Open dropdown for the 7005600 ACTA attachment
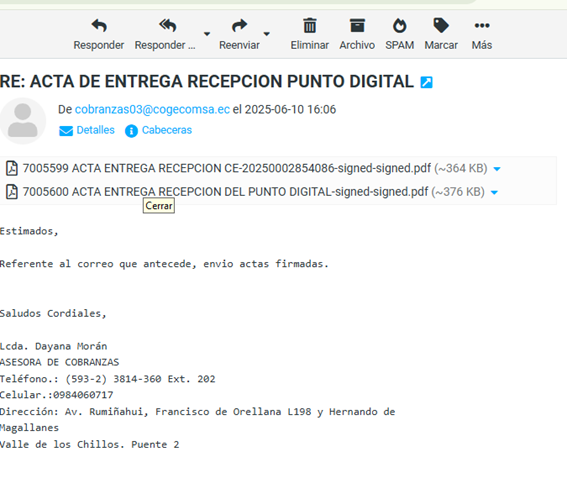The image size is (567, 494). pos(494,192)
